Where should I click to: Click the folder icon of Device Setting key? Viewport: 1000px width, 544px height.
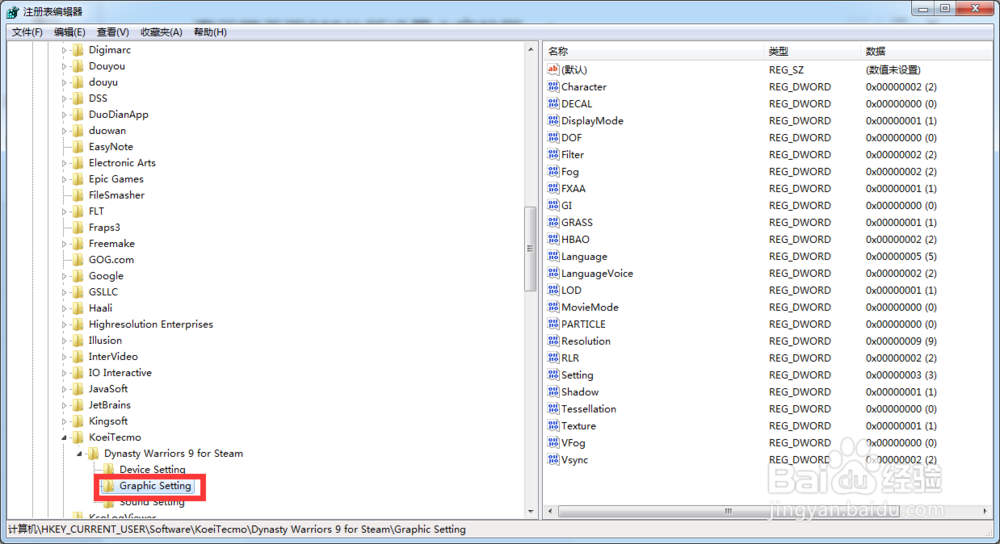[x=108, y=469]
